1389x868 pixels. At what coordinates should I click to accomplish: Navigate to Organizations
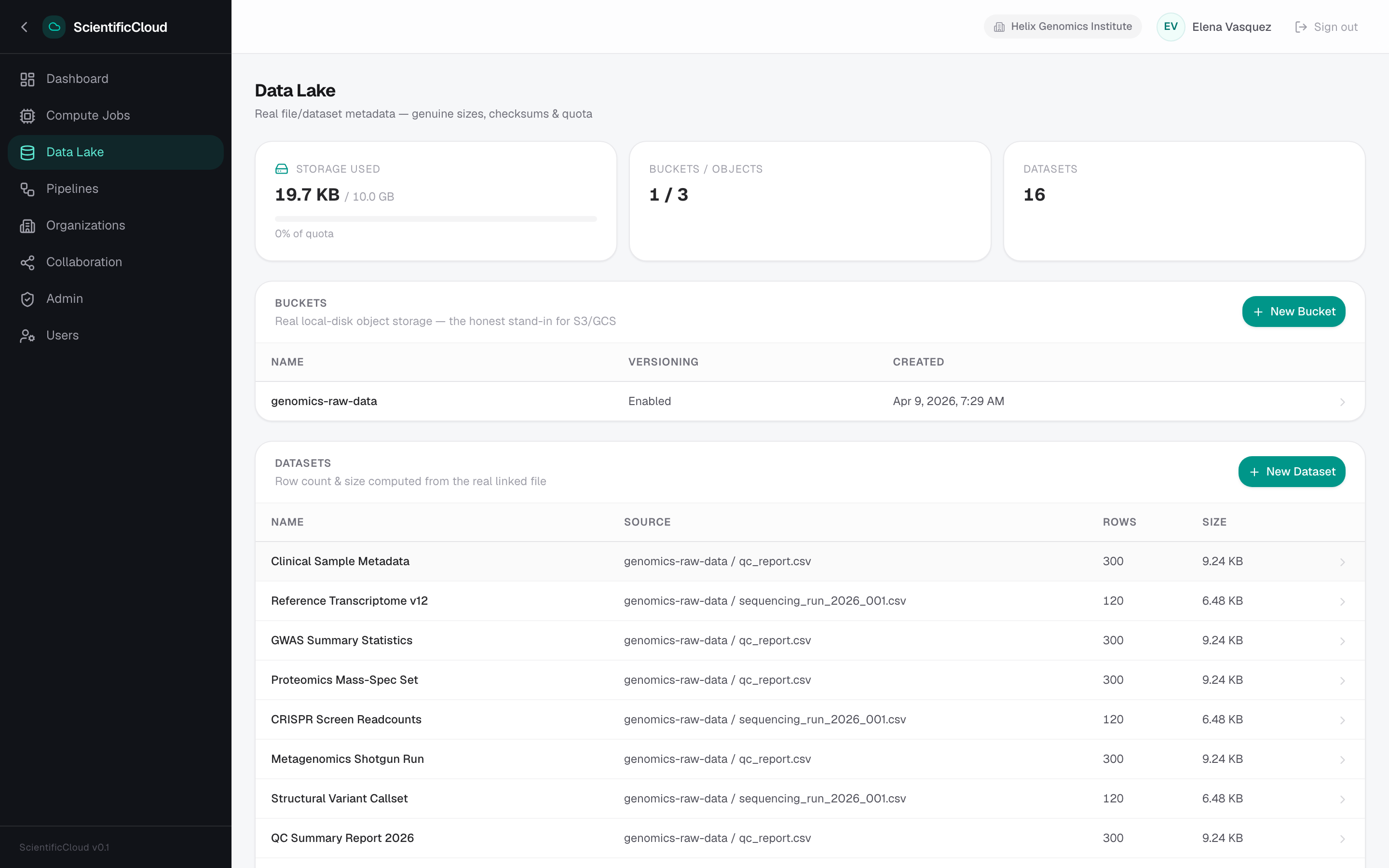tap(115, 226)
